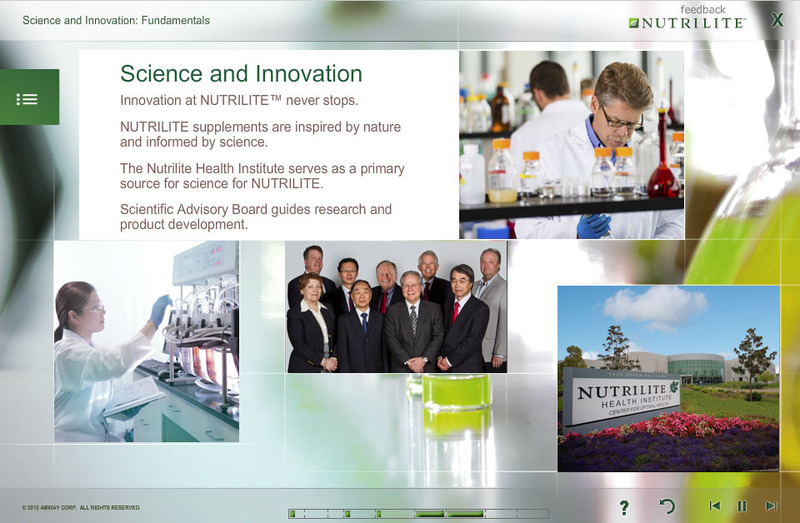The height and width of the screenshot is (523, 800).
Task: Click the "Science and Innovation" heading
Action: click(241, 74)
